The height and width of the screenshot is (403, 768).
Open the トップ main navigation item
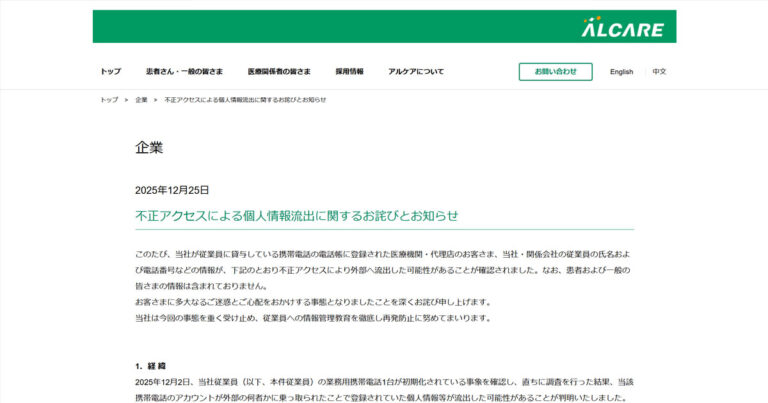click(x=110, y=72)
